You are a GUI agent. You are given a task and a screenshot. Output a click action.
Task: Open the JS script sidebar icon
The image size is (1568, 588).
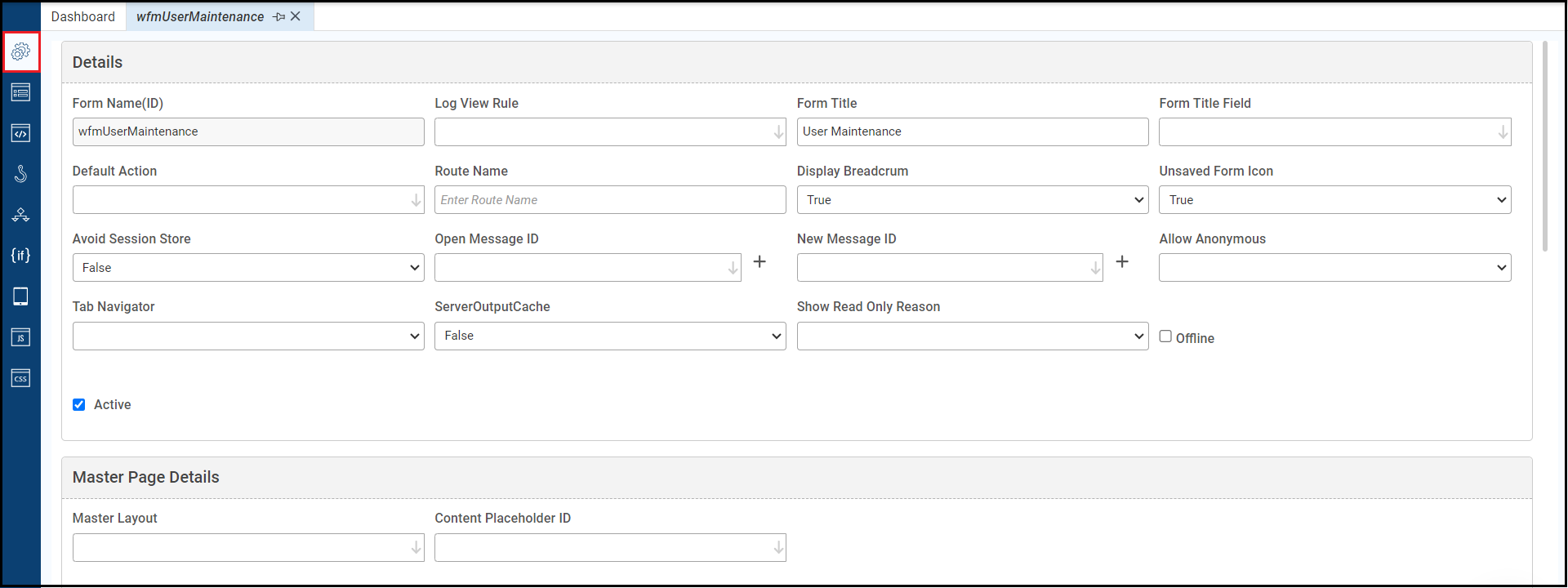tap(21, 337)
